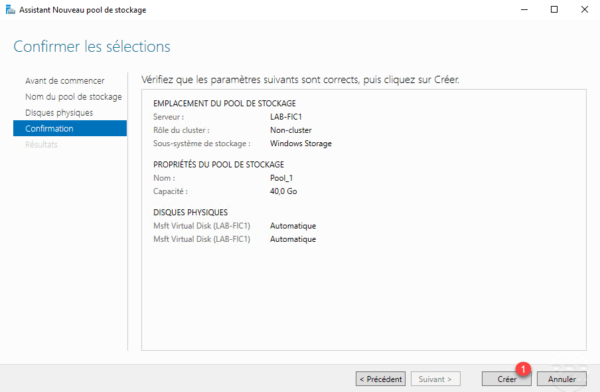600x392 pixels.
Task: Click the Annuler button
Action: (x=561, y=379)
